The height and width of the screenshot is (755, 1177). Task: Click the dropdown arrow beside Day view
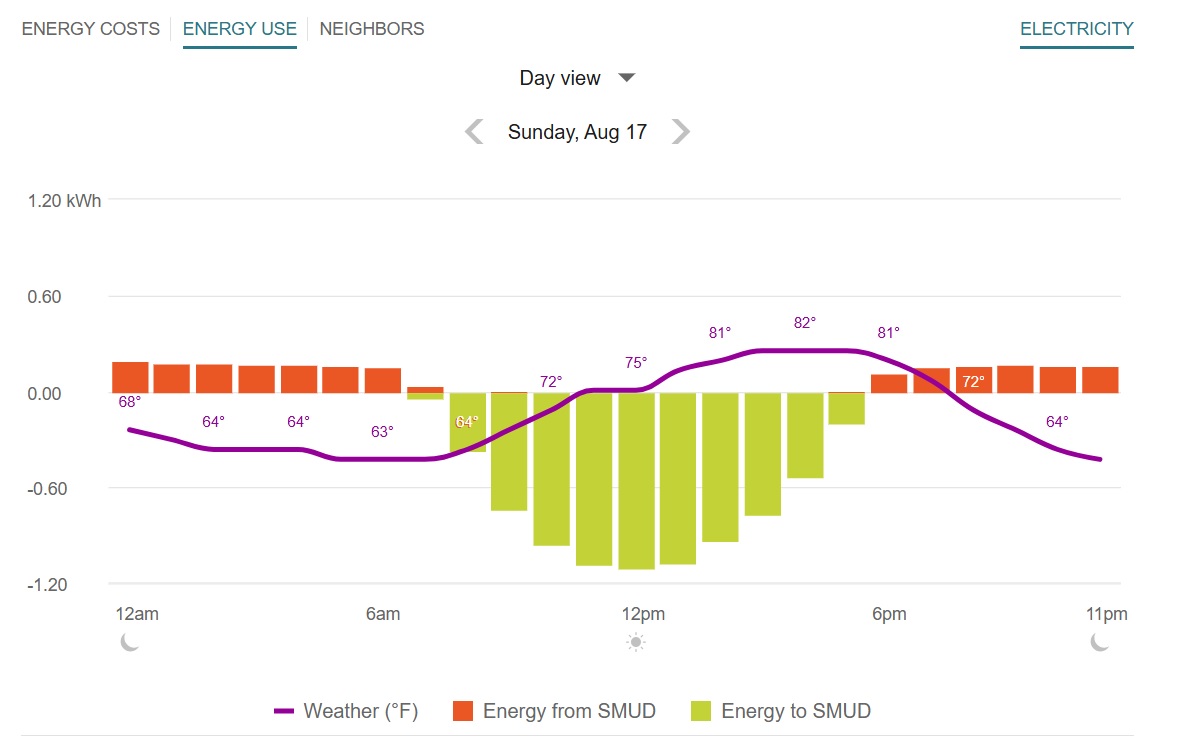tap(627, 78)
